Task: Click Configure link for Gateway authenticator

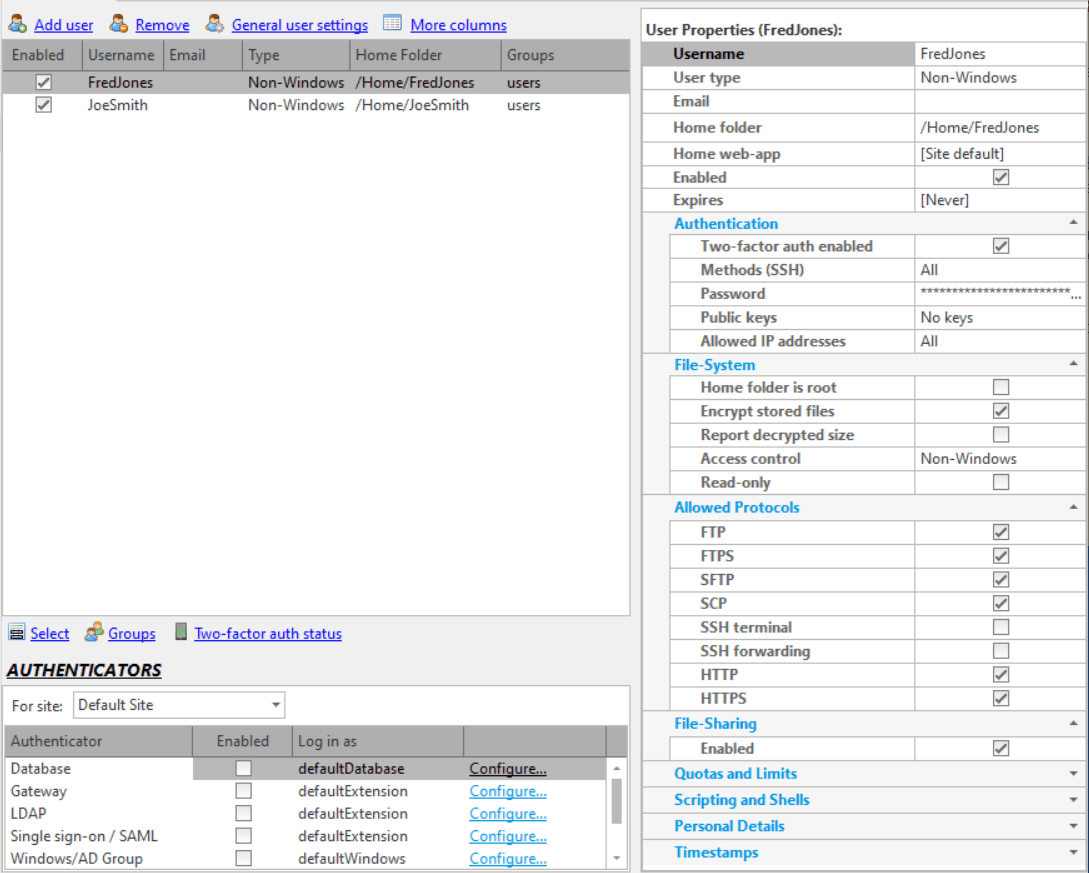Action: [508, 792]
